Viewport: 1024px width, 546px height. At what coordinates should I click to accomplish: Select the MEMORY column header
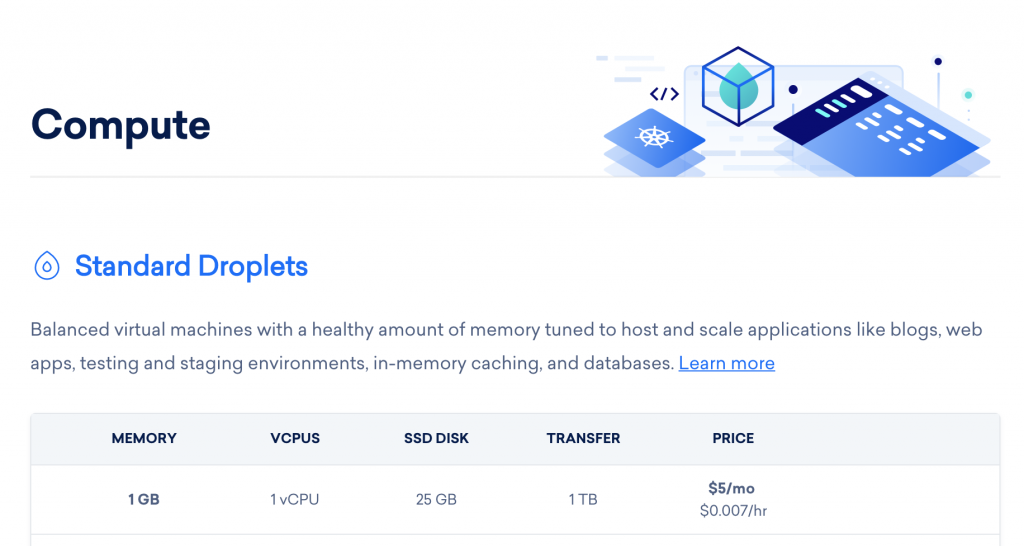tap(144, 438)
